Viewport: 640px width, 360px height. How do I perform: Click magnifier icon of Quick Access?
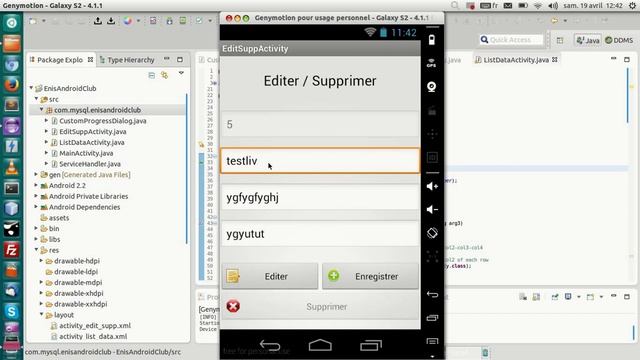(484, 40)
